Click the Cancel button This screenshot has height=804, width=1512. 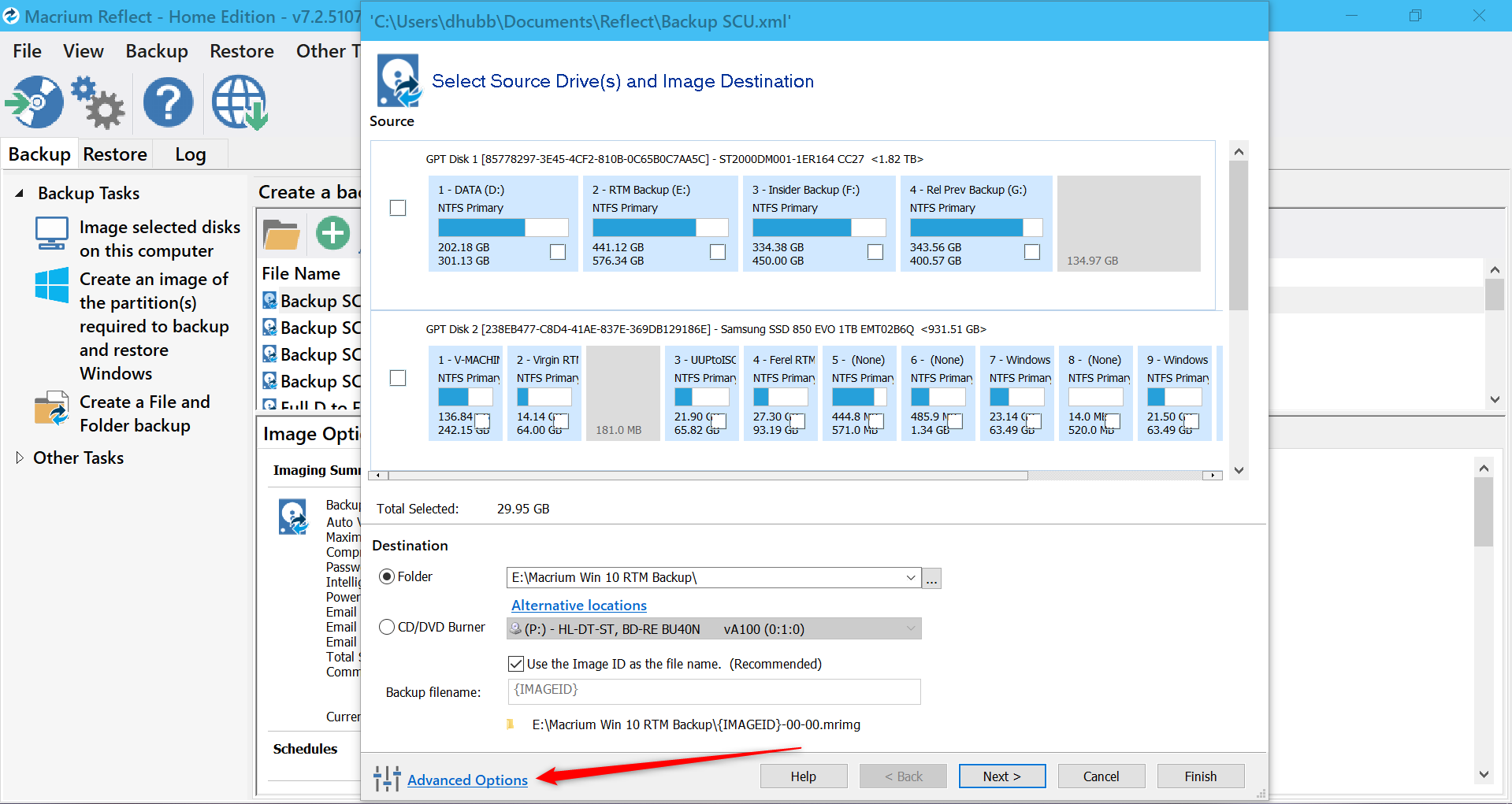coord(1101,776)
